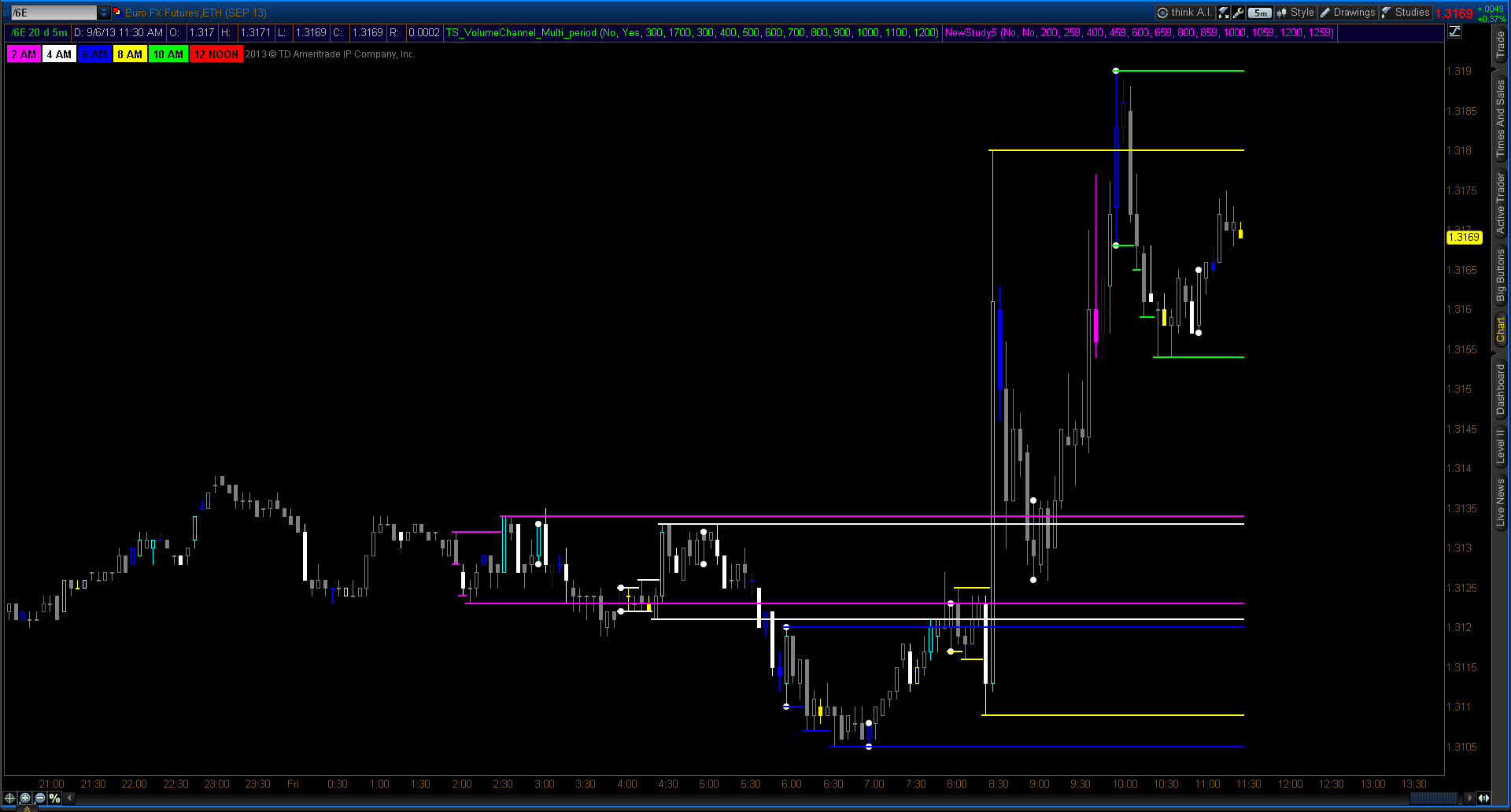
Task: Select the crosshair pan tool
Action: (x=10, y=798)
